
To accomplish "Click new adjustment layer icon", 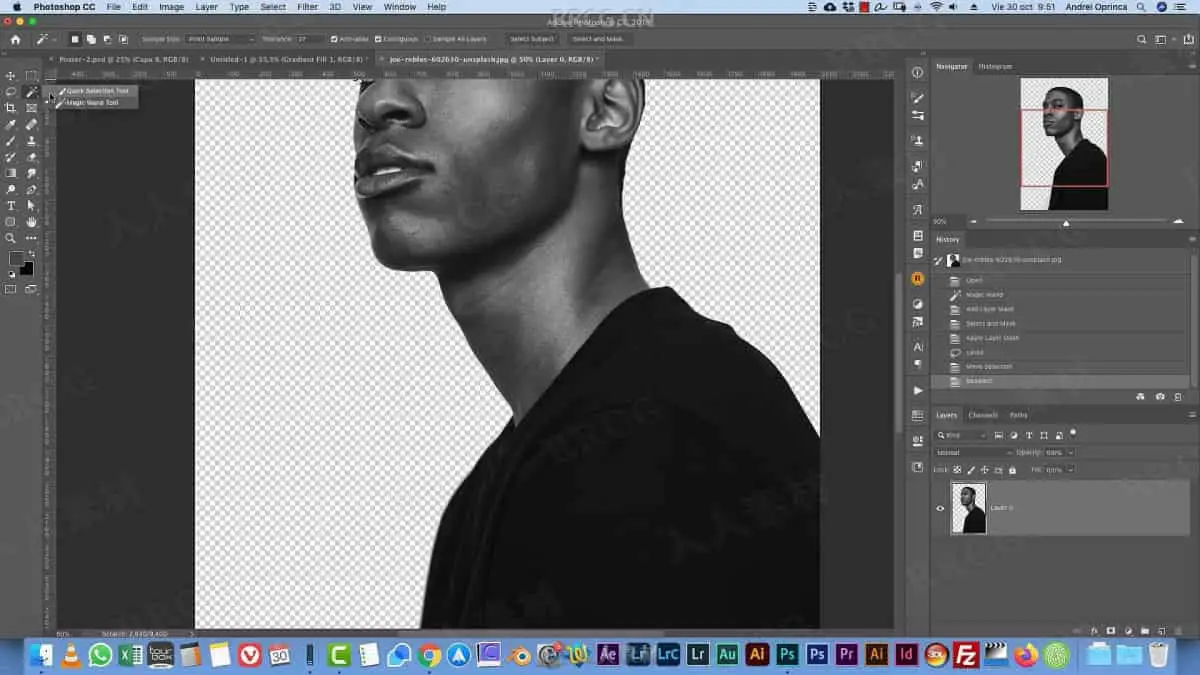I will pos(1128,631).
